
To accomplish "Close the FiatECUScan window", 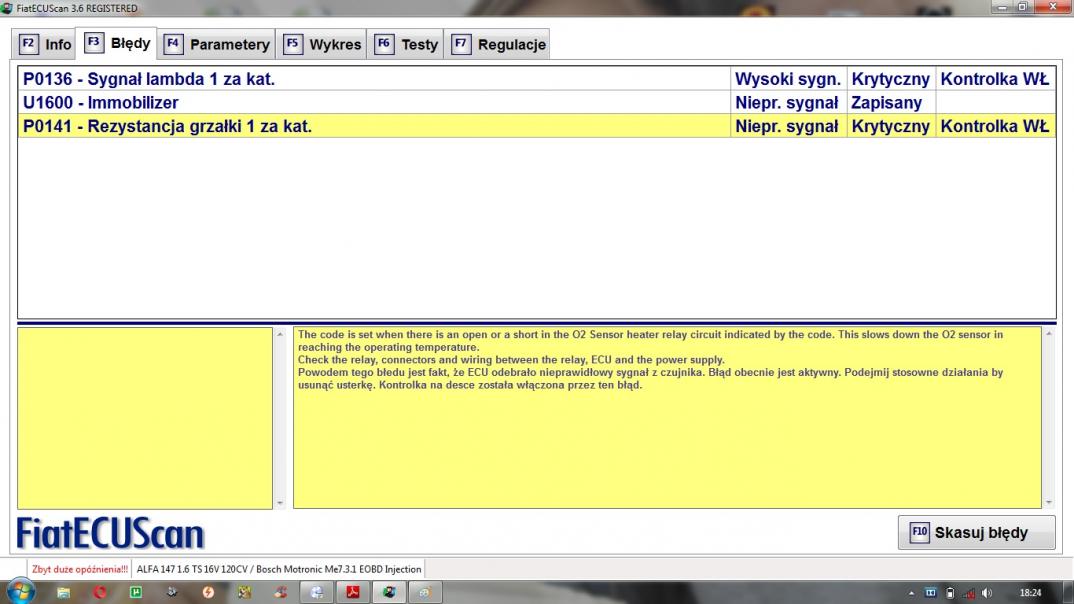I will 1053,7.
